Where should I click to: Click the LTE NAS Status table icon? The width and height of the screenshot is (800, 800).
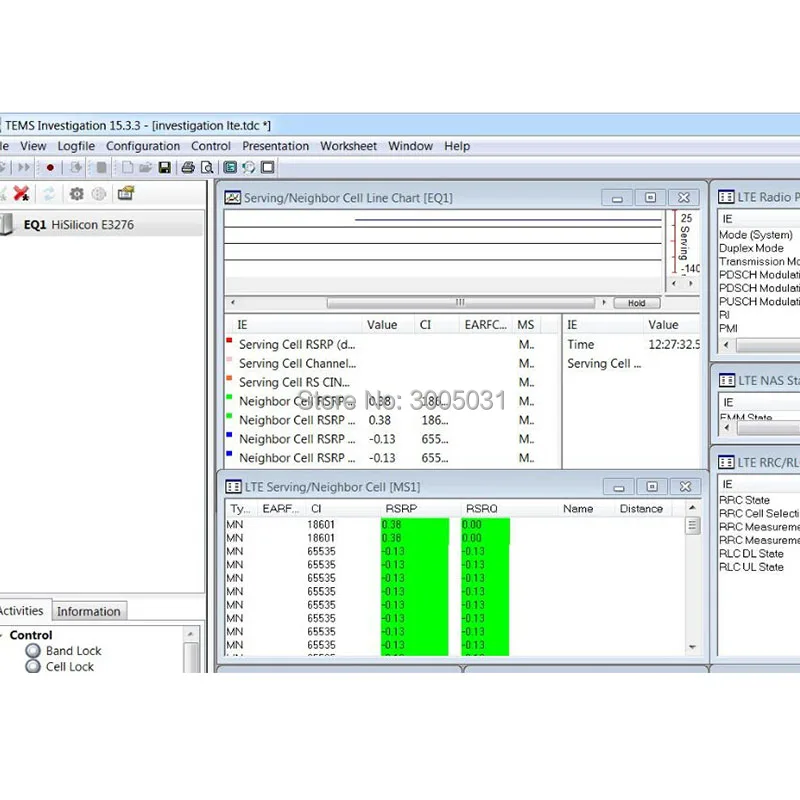tap(727, 381)
